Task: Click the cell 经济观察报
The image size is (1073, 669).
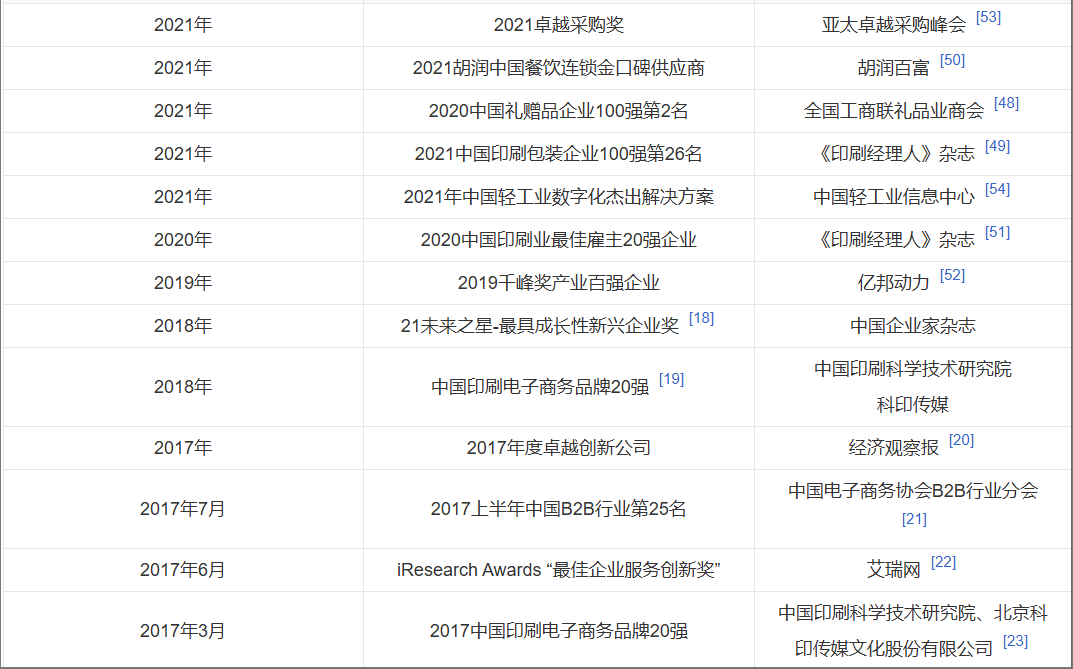Action: coord(913,448)
